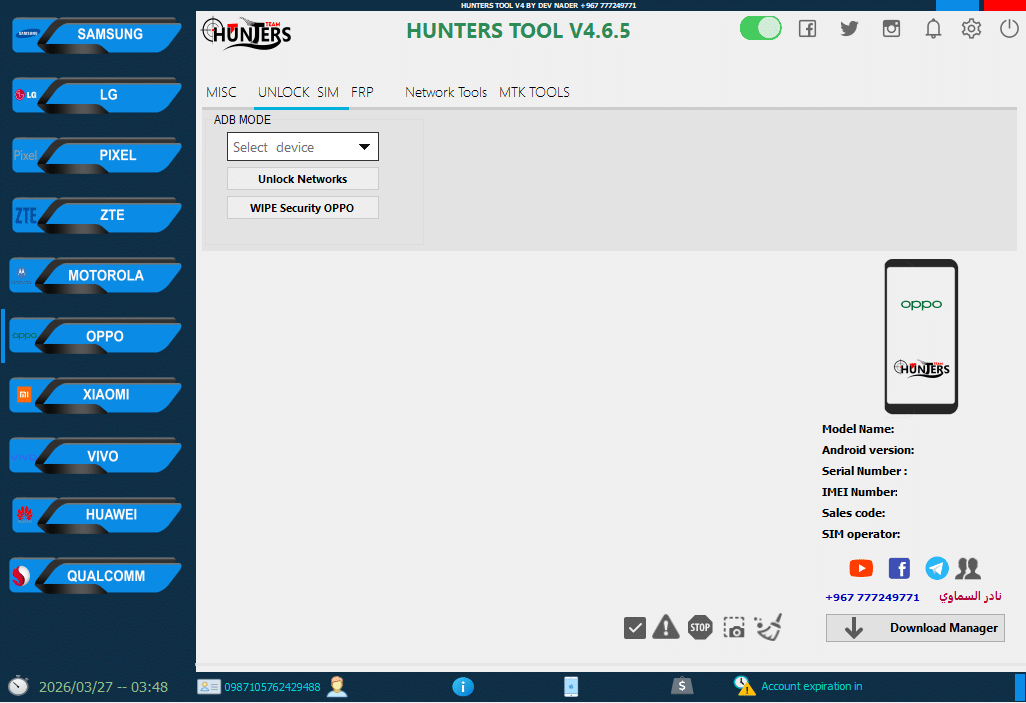Click the broom clean-log icon
The height and width of the screenshot is (703, 1026).
(768, 627)
